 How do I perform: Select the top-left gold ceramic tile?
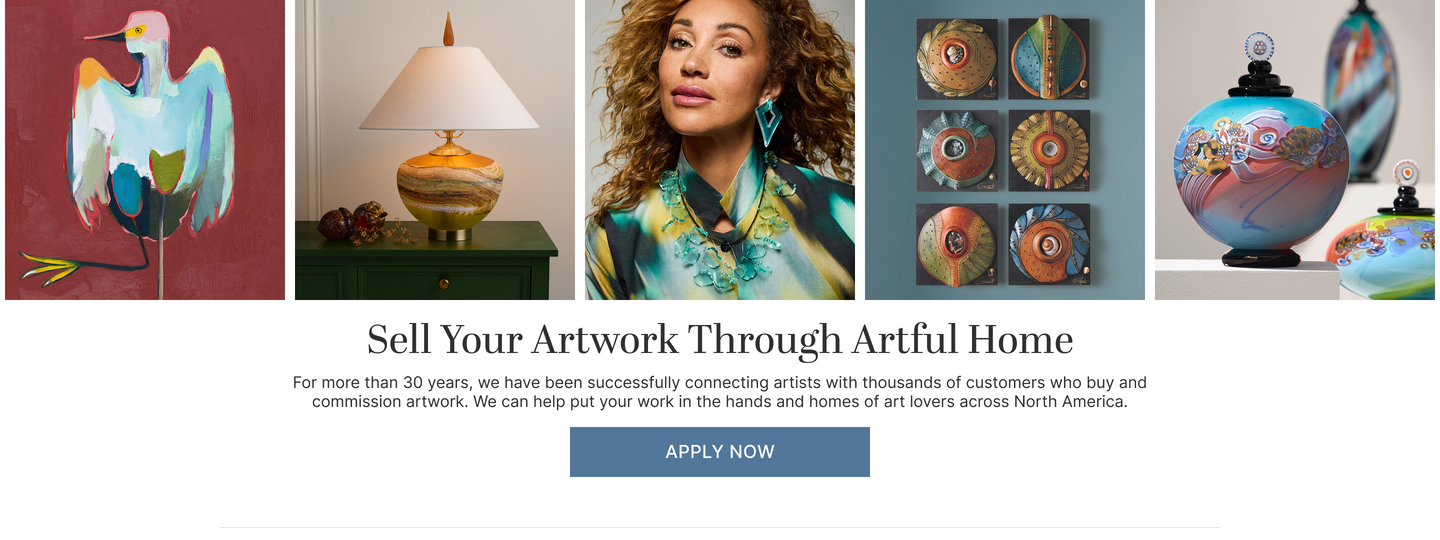coord(957,58)
